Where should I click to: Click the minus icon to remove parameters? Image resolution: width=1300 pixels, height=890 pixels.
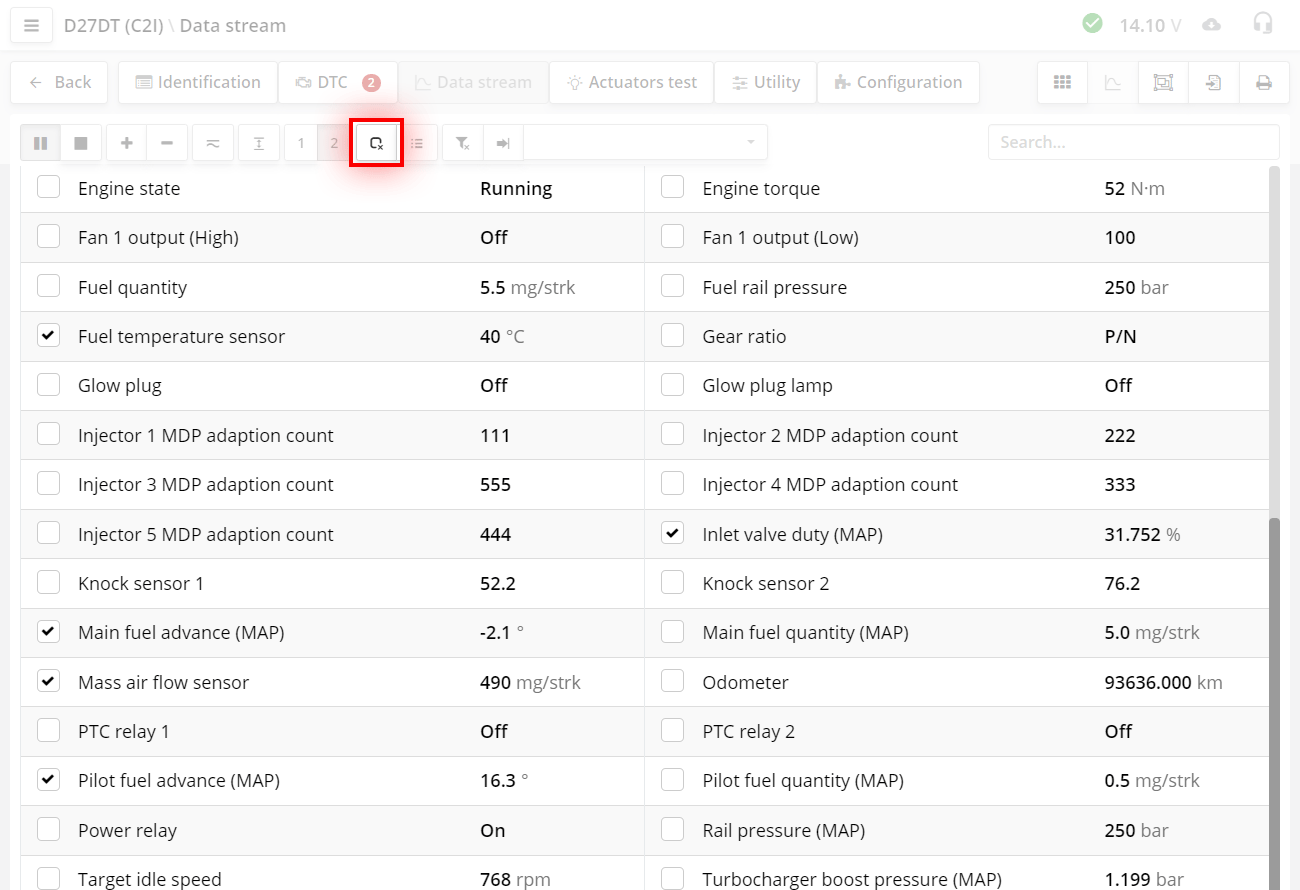coord(167,142)
